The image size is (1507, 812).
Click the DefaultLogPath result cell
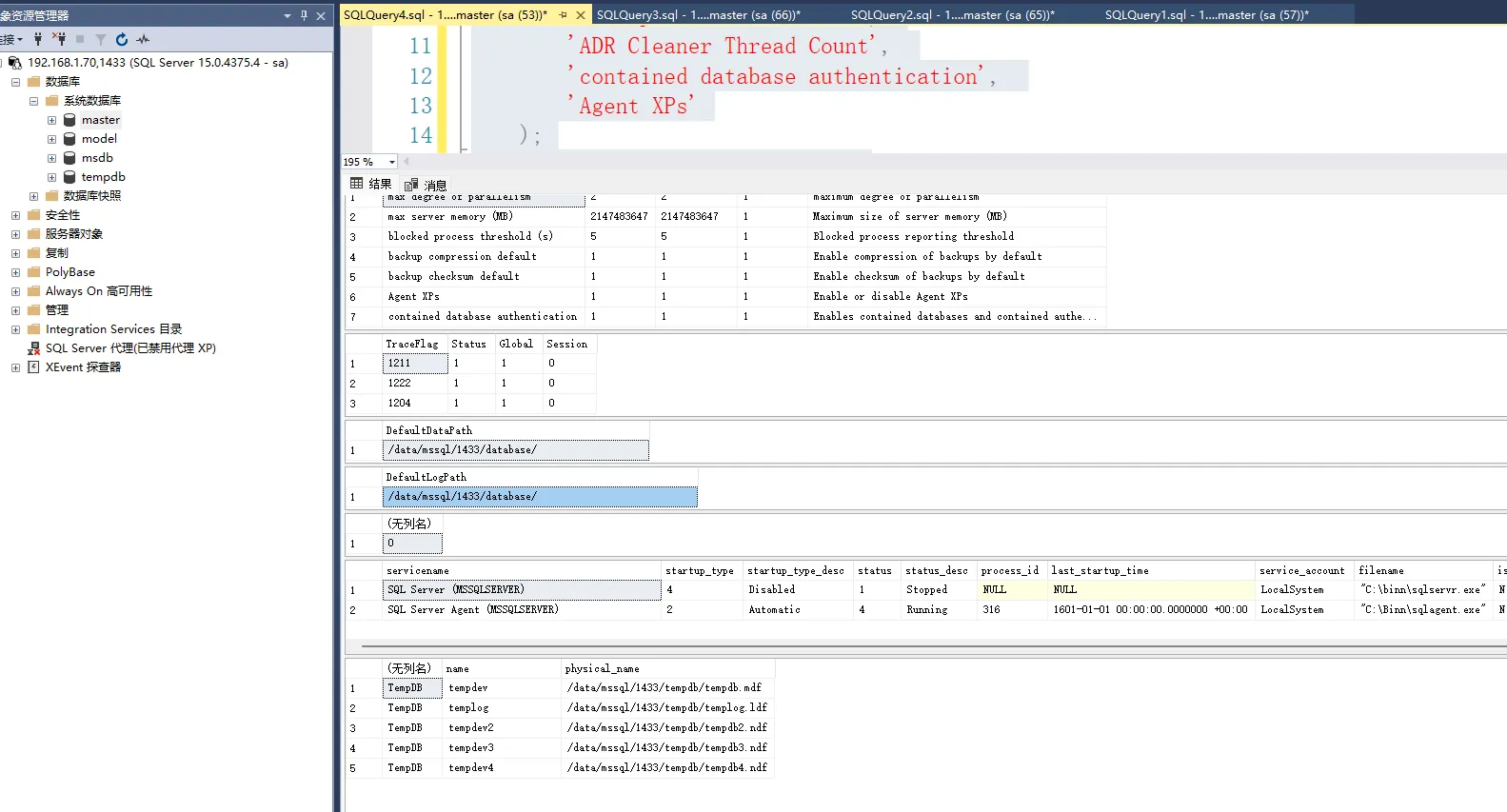click(539, 497)
